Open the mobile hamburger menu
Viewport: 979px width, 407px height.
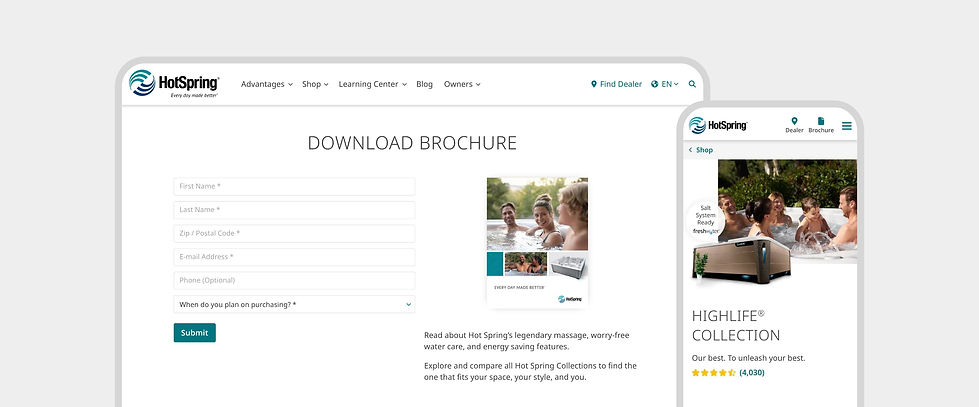[847, 125]
